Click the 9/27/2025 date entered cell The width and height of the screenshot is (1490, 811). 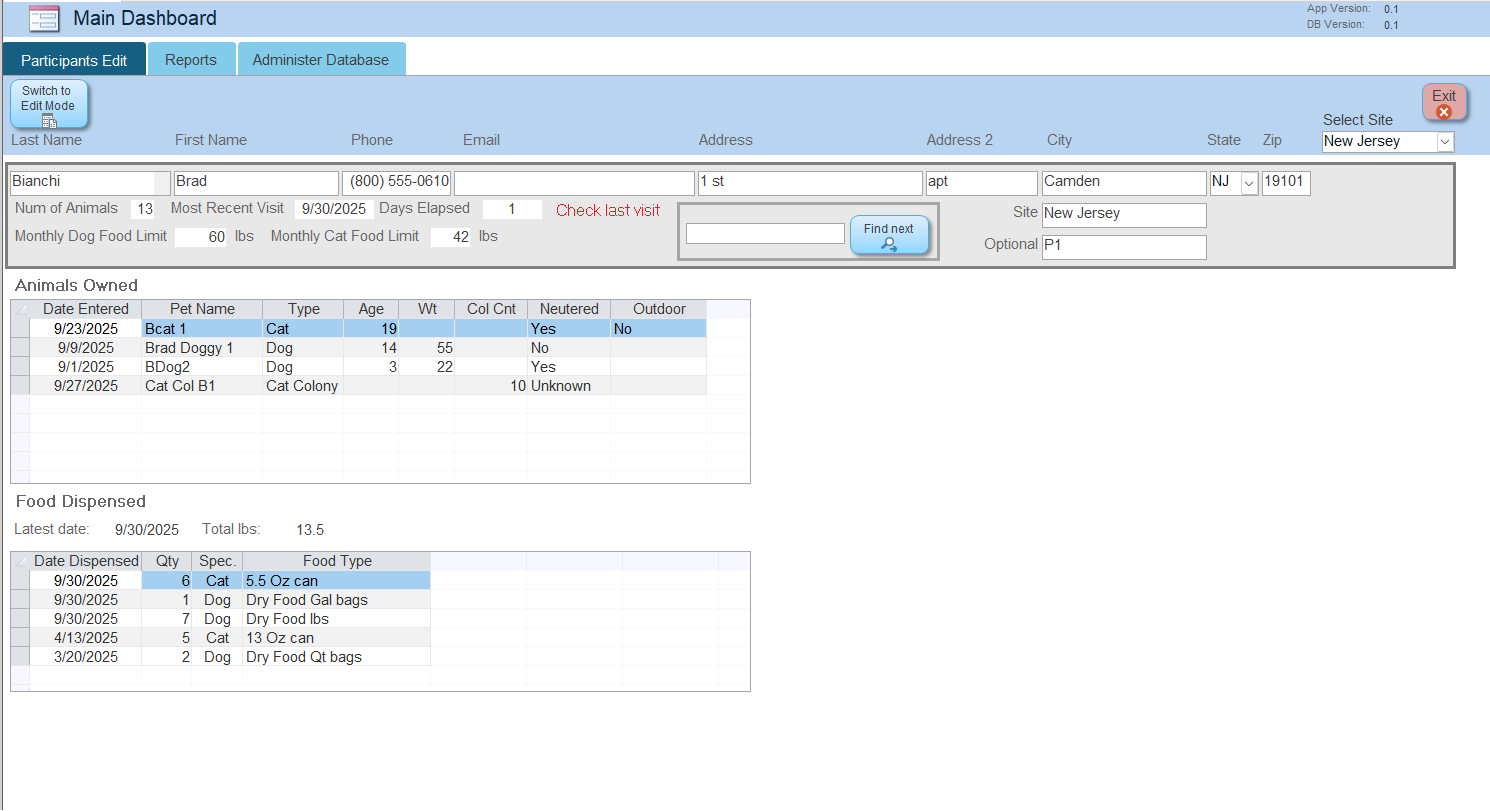click(x=86, y=386)
